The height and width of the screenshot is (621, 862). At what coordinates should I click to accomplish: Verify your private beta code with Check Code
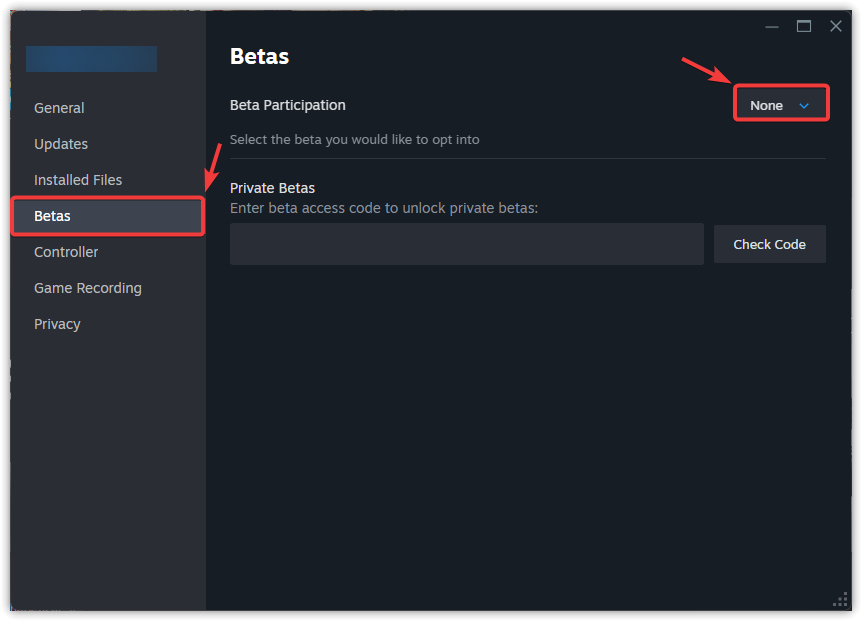coord(769,244)
